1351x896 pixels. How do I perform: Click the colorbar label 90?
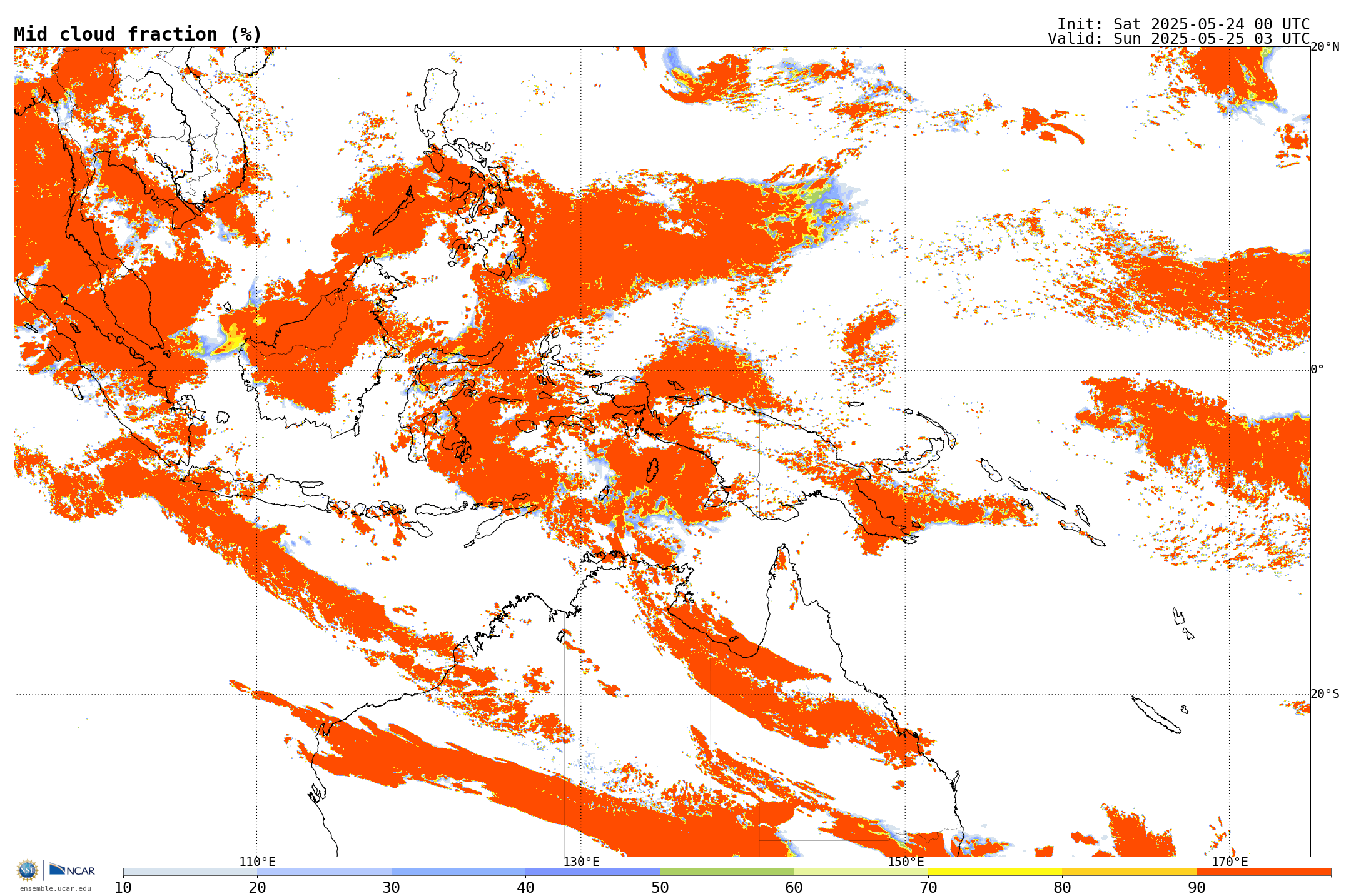pyautogui.click(x=1197, y=887)
